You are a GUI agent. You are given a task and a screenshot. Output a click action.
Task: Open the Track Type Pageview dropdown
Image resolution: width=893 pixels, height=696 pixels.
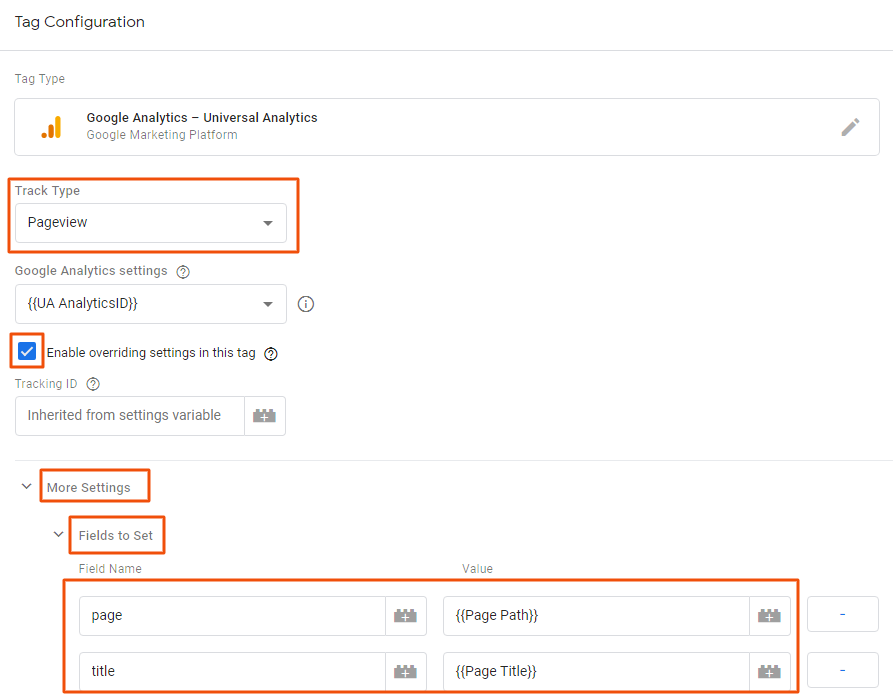(x=151, y=223)
